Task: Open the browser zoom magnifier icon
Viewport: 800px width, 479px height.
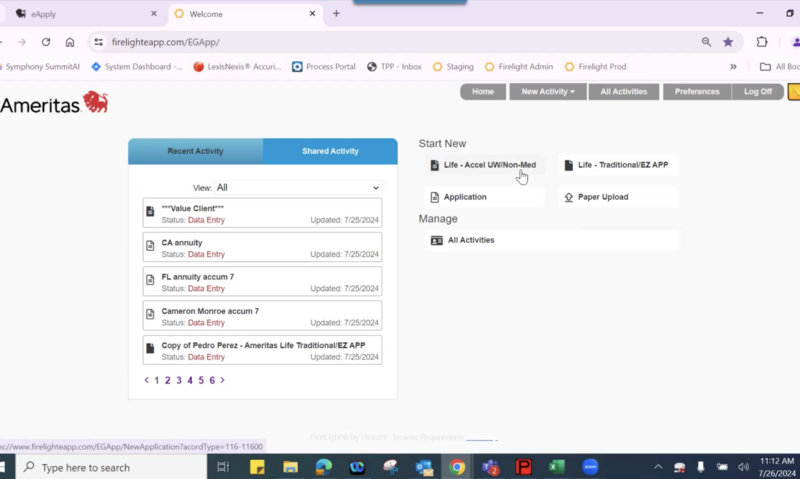Action: (706, 42)
